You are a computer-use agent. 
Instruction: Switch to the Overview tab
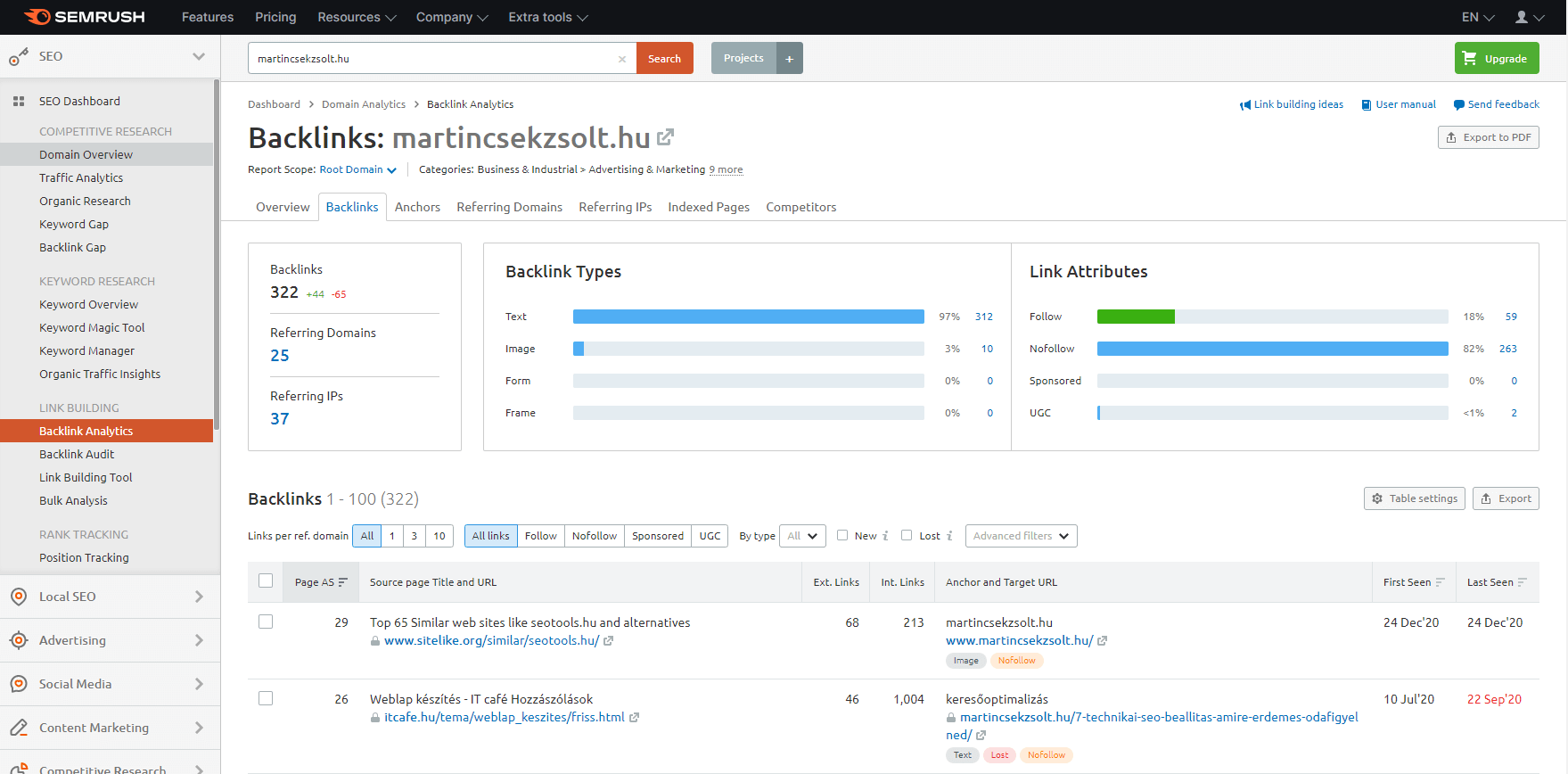[283, 207]
